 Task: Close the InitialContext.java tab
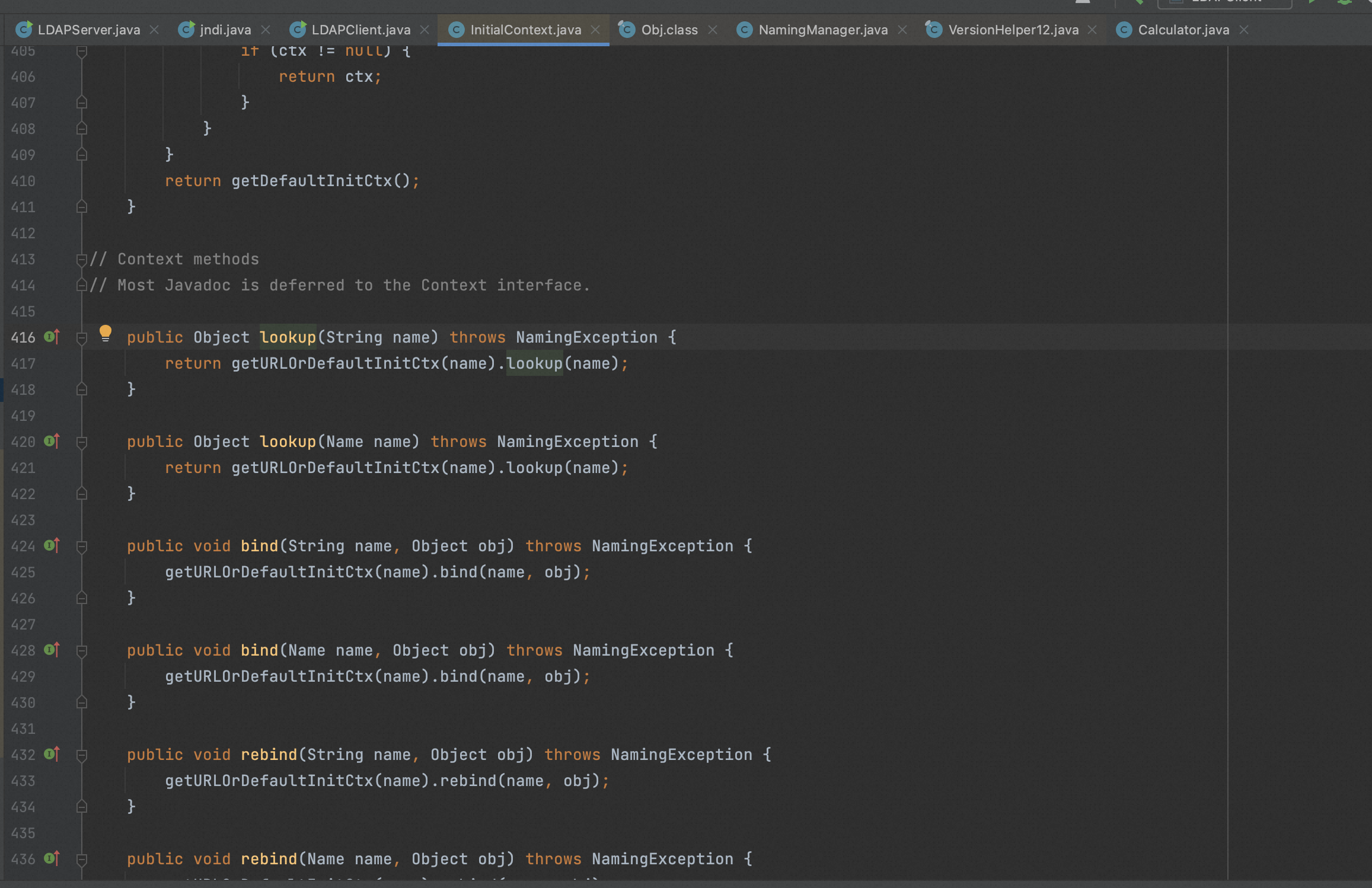pos(595,30)
